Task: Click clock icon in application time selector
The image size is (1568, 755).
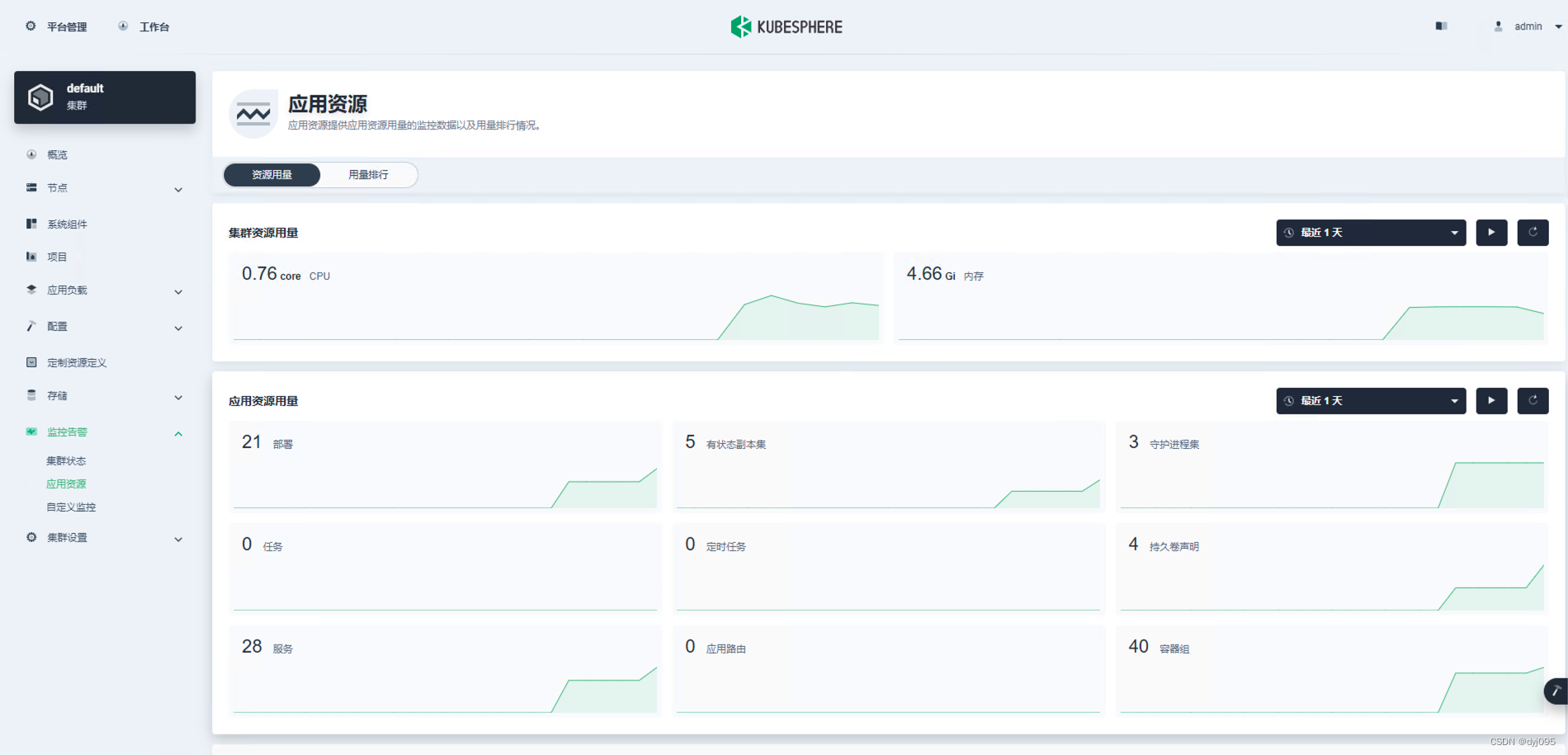Action: [1289, 401]
